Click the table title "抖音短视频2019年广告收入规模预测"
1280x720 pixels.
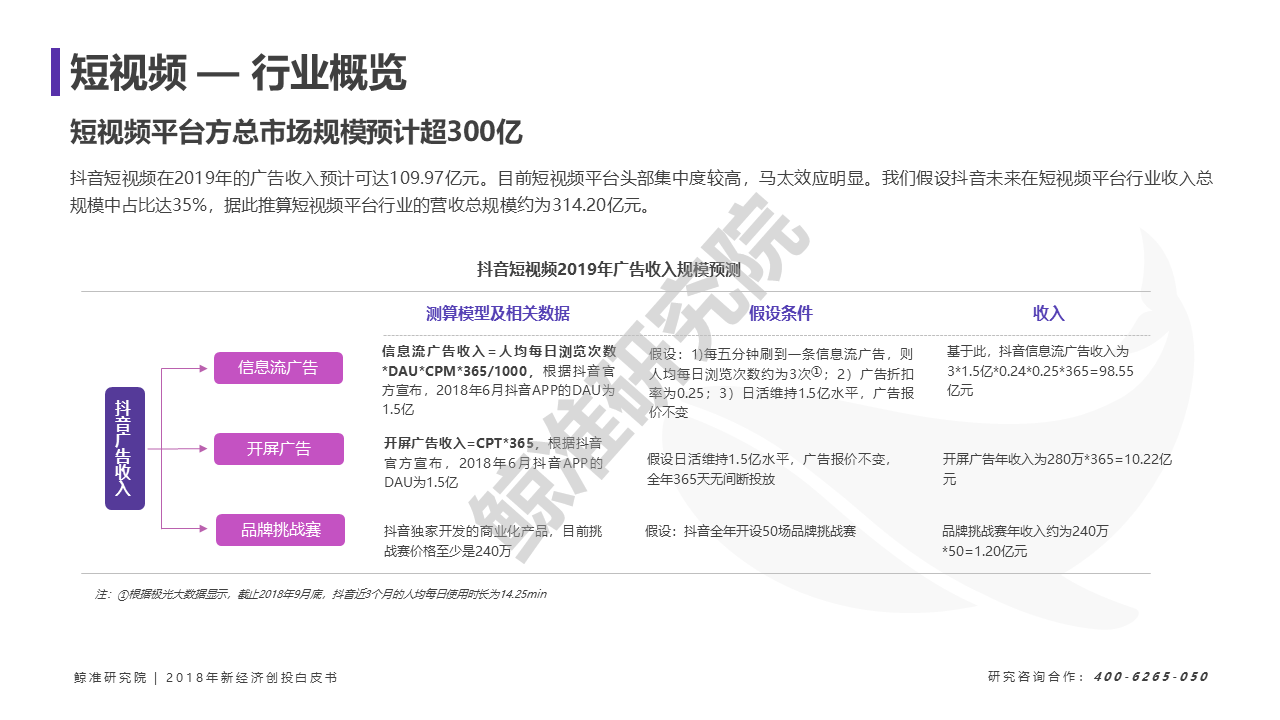(x=608, y=269)
